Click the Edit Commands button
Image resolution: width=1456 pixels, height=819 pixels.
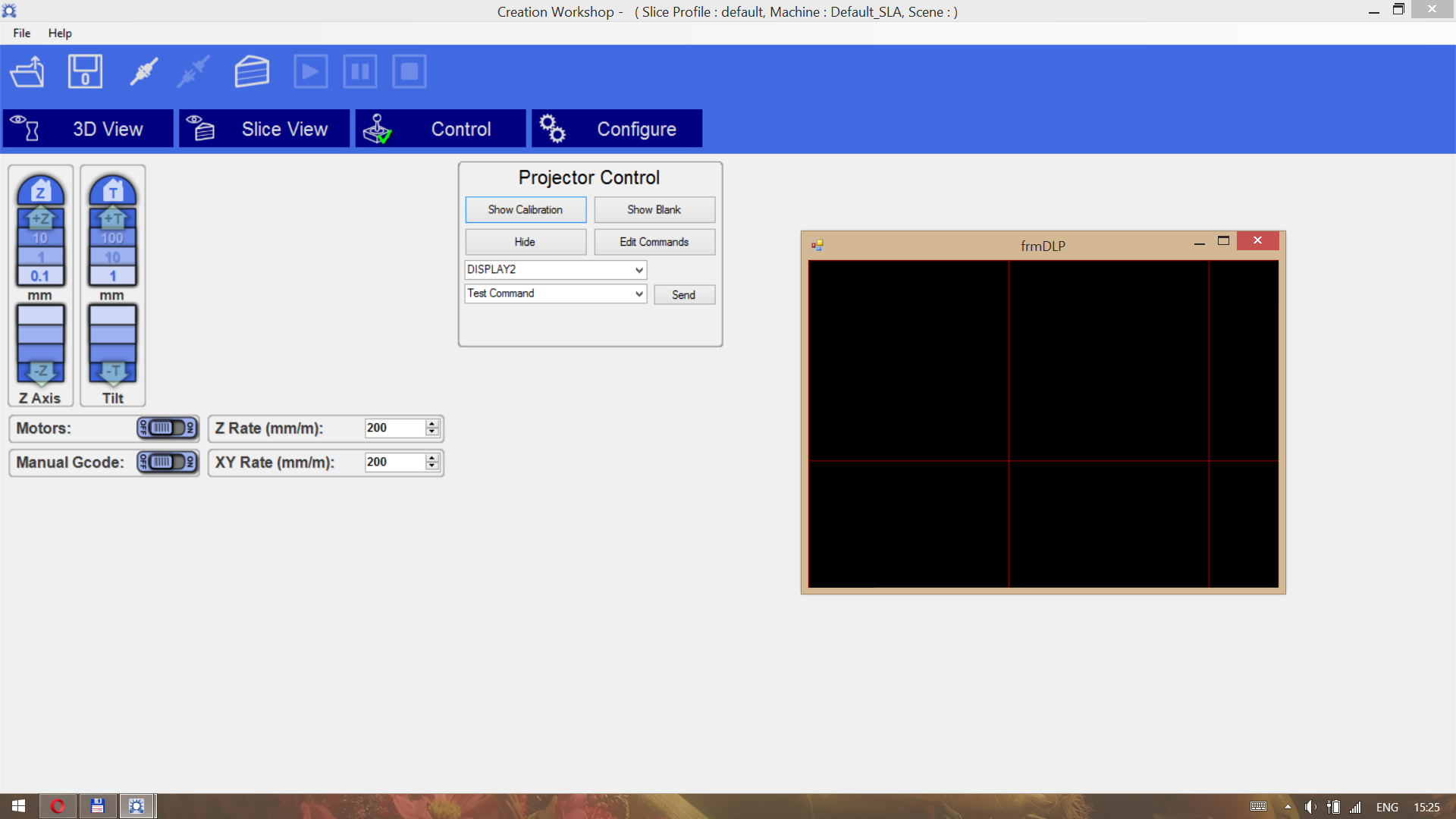pyautogui.click(x=654, y=242)
